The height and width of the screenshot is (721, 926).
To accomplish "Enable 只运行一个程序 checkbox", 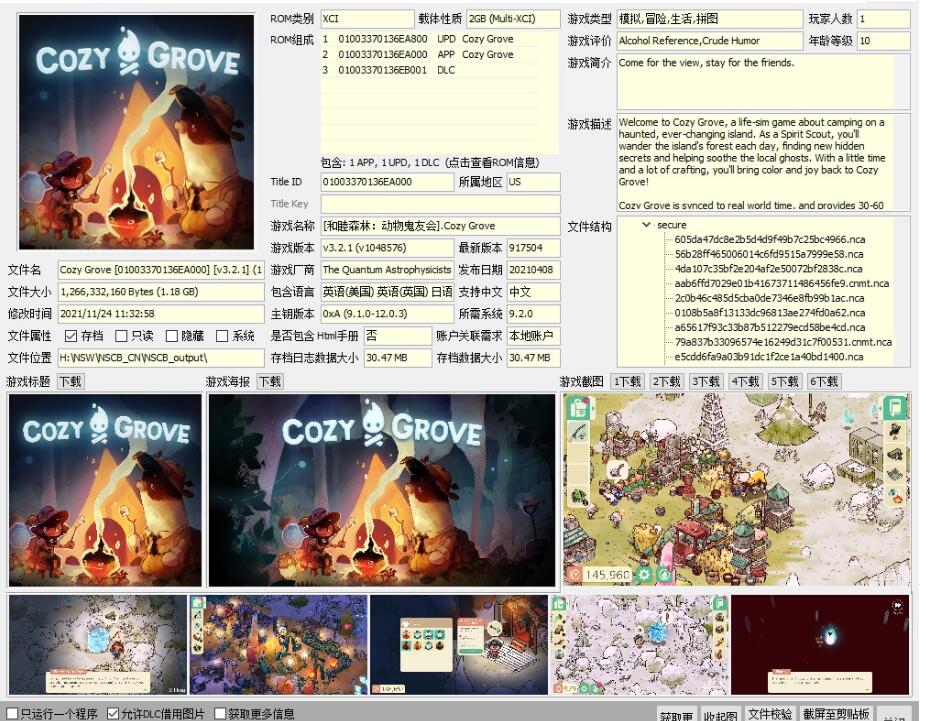I will 11,713.
